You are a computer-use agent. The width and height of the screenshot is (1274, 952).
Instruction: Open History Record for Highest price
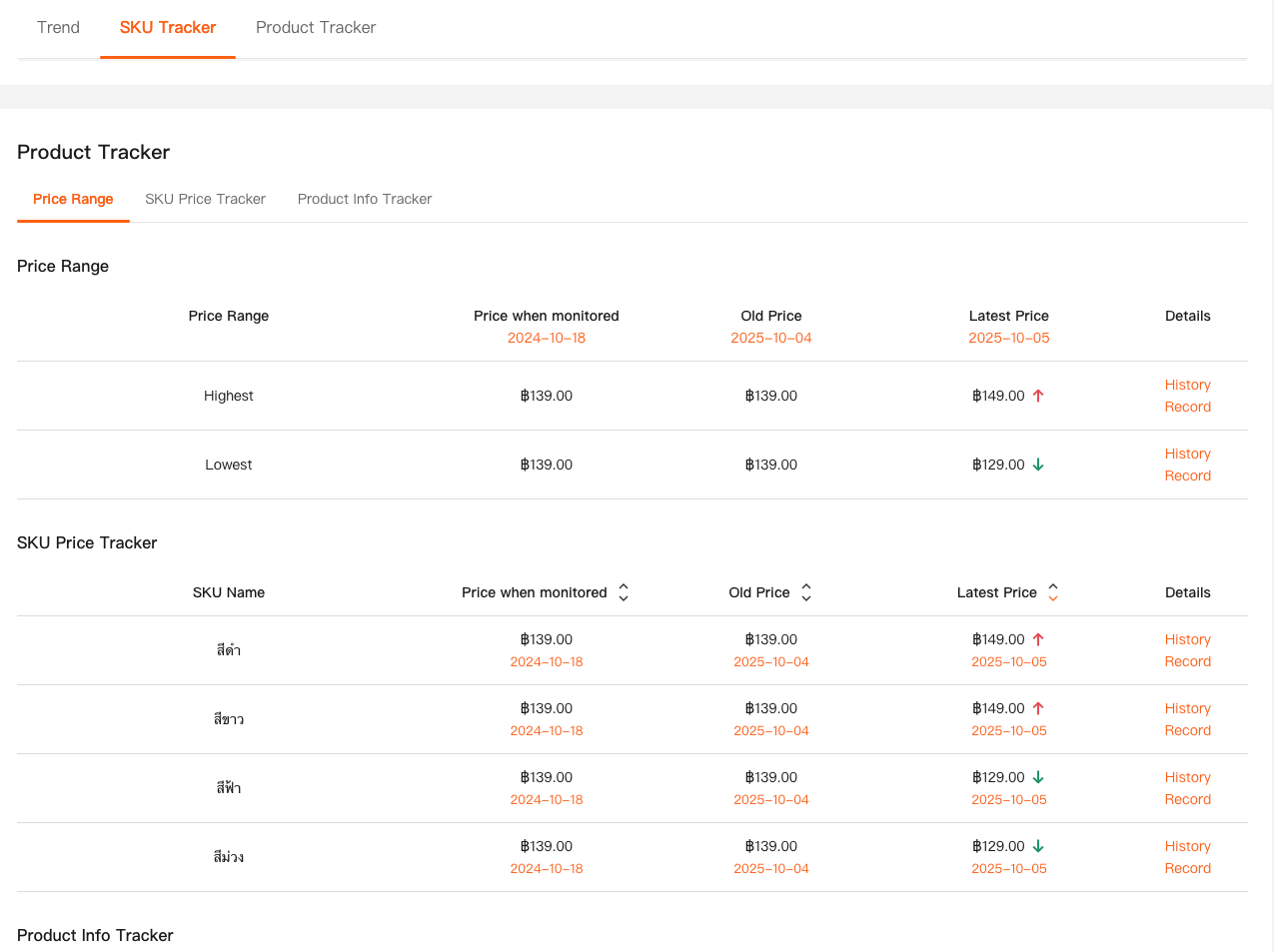pyautogui.click(x=1187, y=396)
